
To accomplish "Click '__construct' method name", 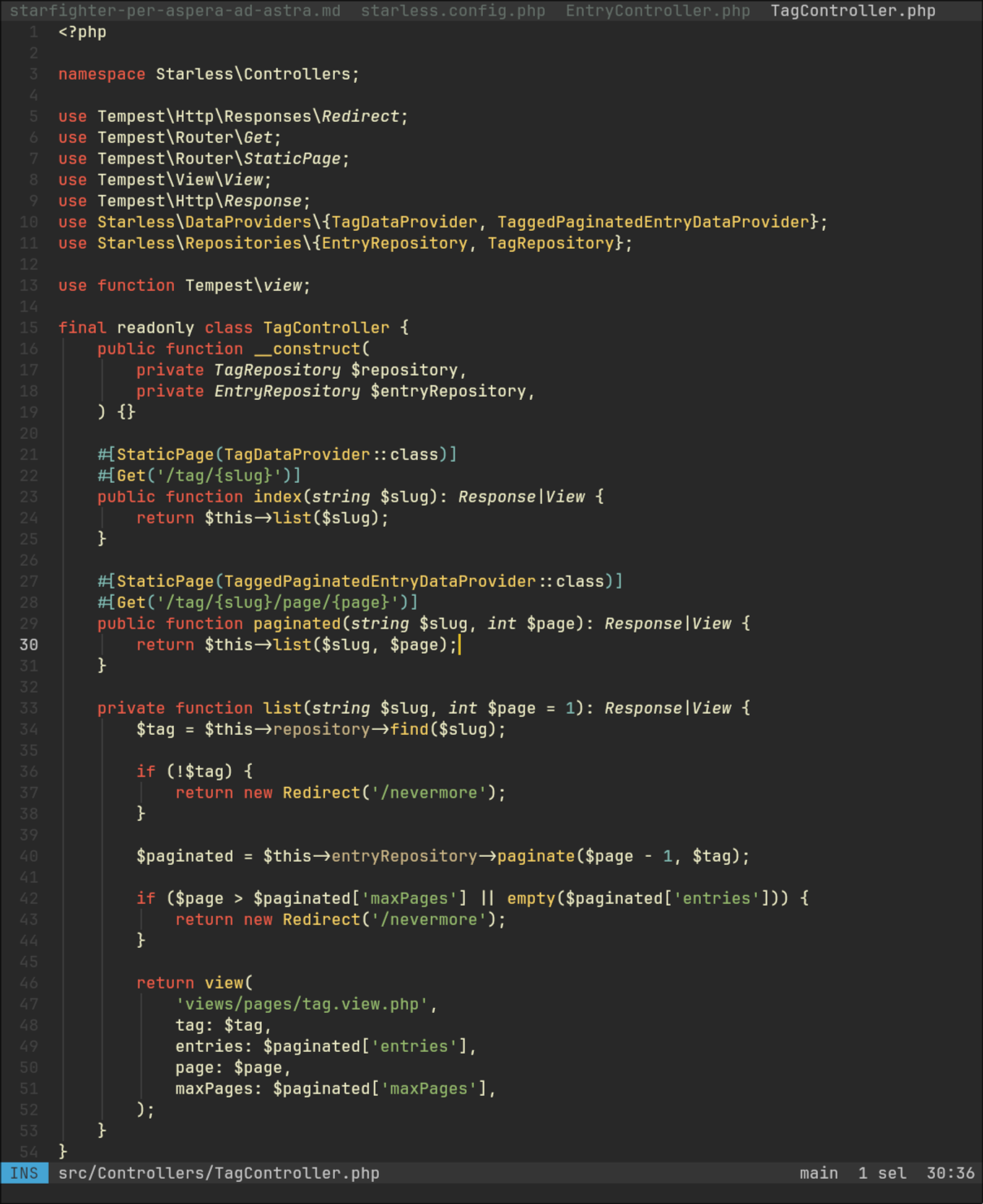I will [x=307, y=349].
